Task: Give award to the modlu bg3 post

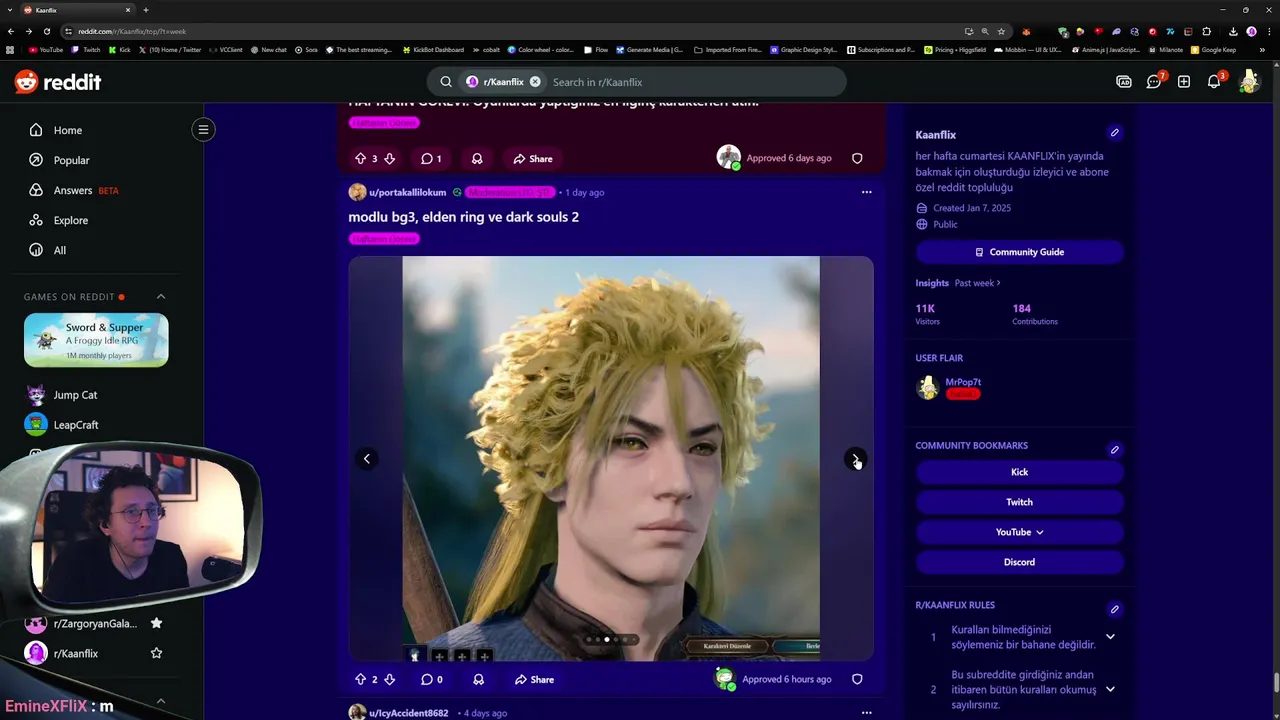Action: click(478, 679)
